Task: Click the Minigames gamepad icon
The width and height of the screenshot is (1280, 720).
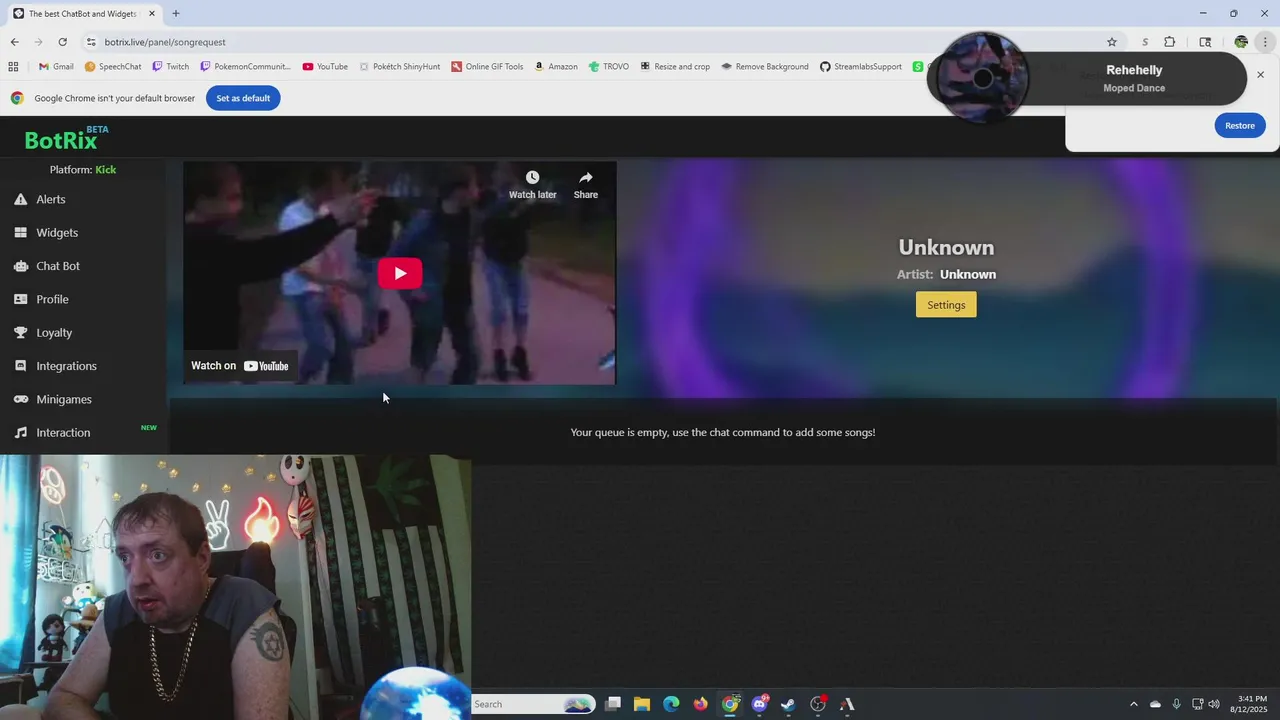Action: tap(20, 399)
